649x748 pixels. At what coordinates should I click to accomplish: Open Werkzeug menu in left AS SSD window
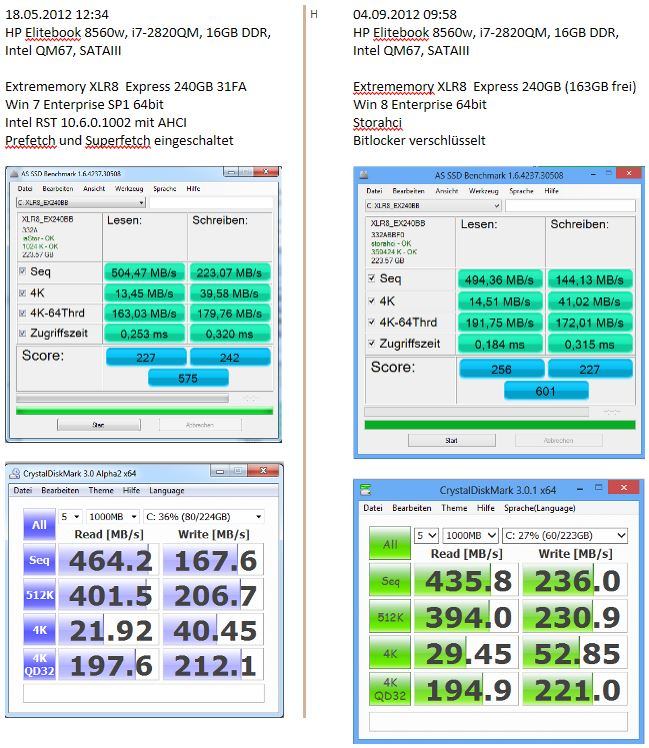[129, 188]
